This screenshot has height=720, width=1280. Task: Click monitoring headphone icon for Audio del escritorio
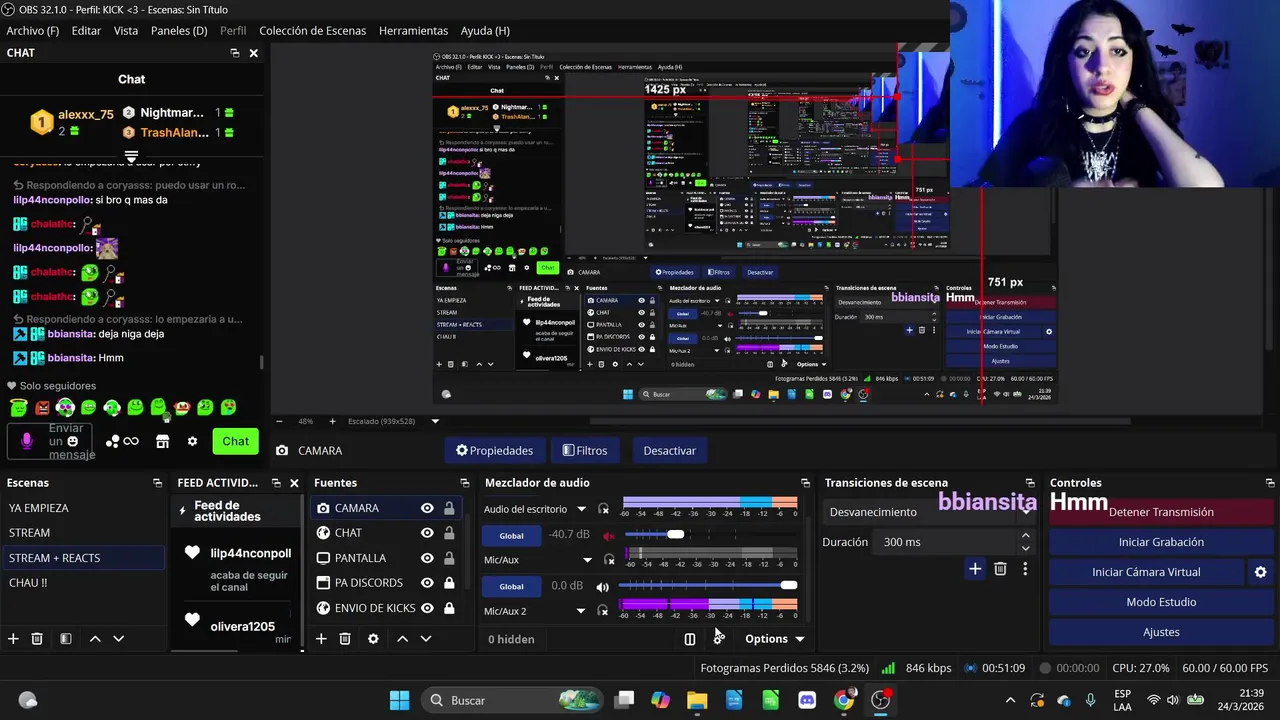pyautogui.click(x=603, y=509)
